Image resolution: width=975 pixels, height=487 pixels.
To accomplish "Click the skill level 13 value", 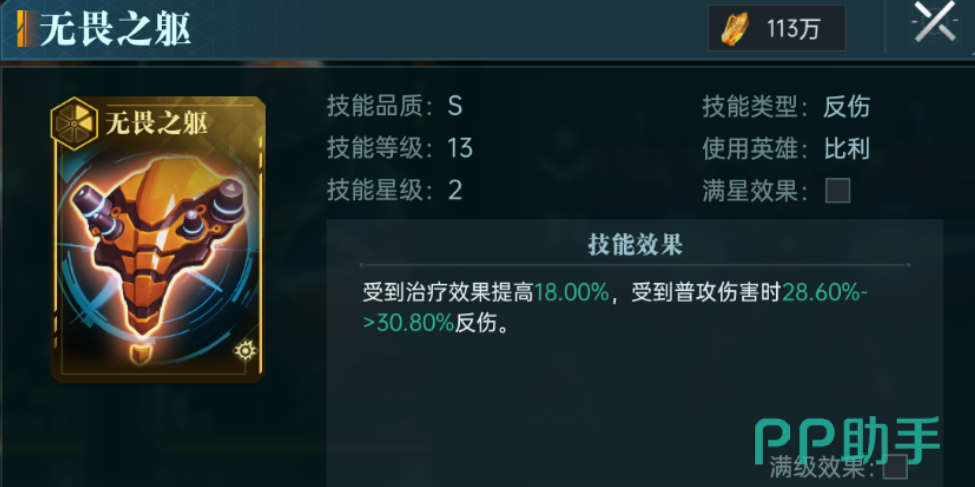I will (460, 149).
